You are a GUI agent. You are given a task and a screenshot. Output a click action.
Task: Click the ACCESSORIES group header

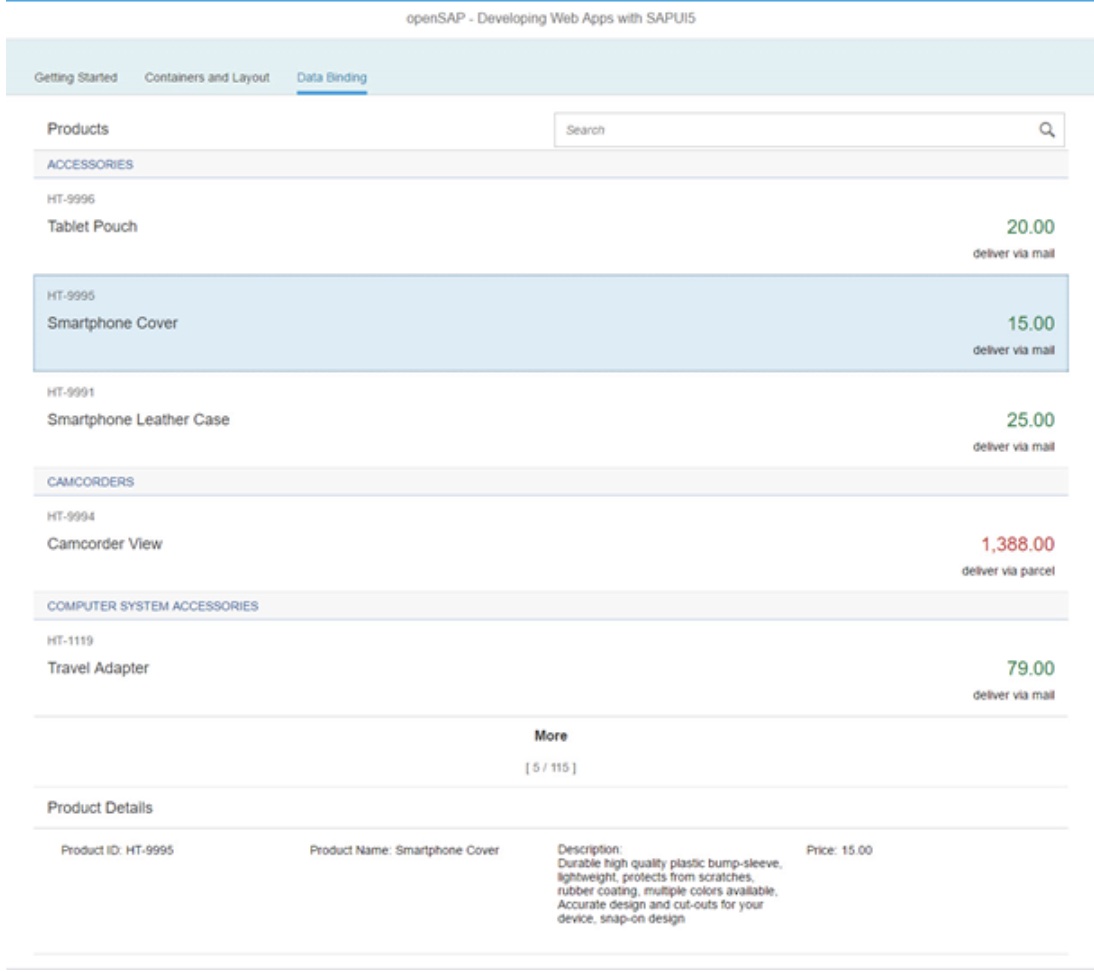tap(550, 165)
